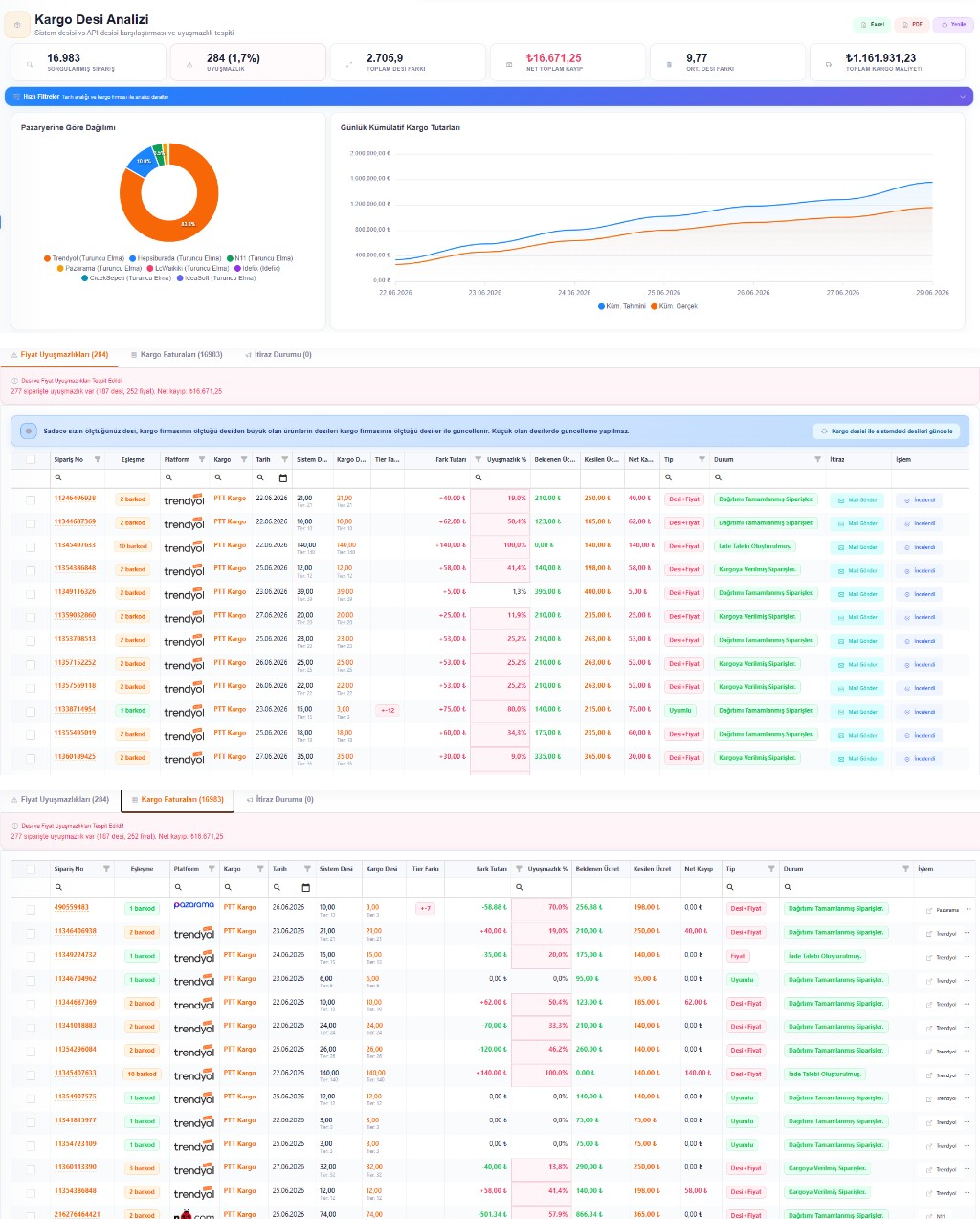Open the upper table Tarih calendar picker icon
The image size is (980, 1219).
click(x=283, y=477)
